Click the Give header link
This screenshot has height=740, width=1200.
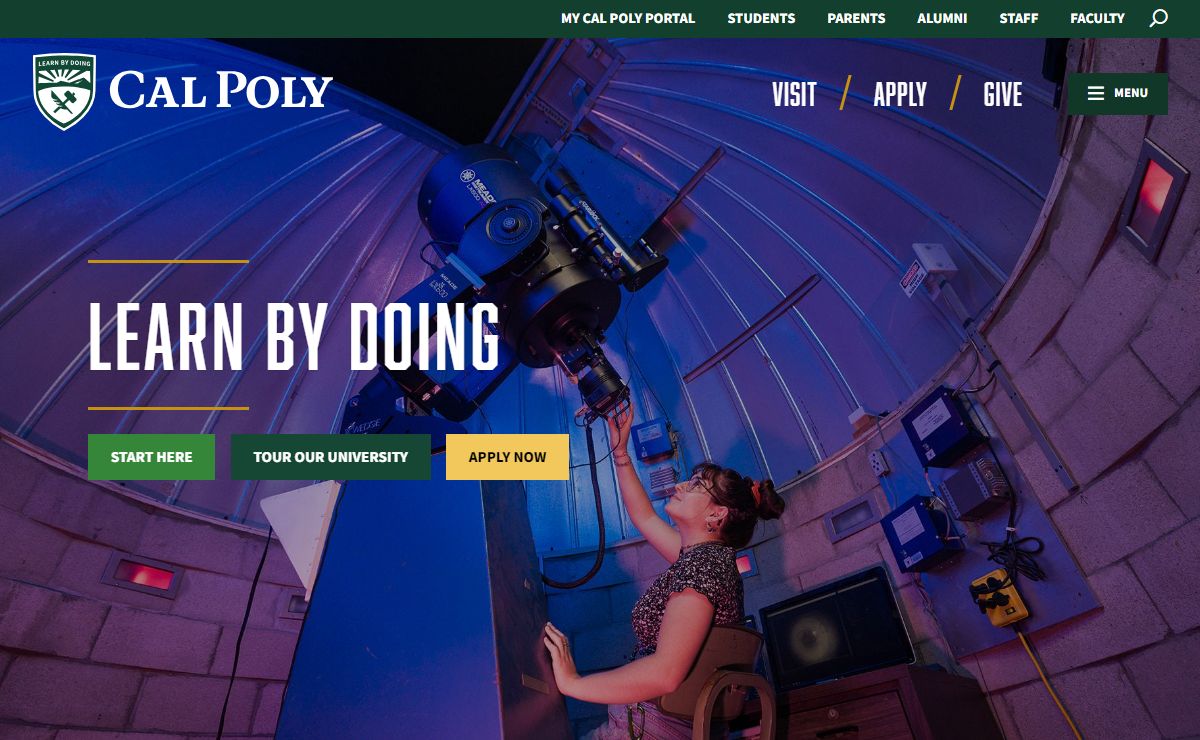[1003, 95]
